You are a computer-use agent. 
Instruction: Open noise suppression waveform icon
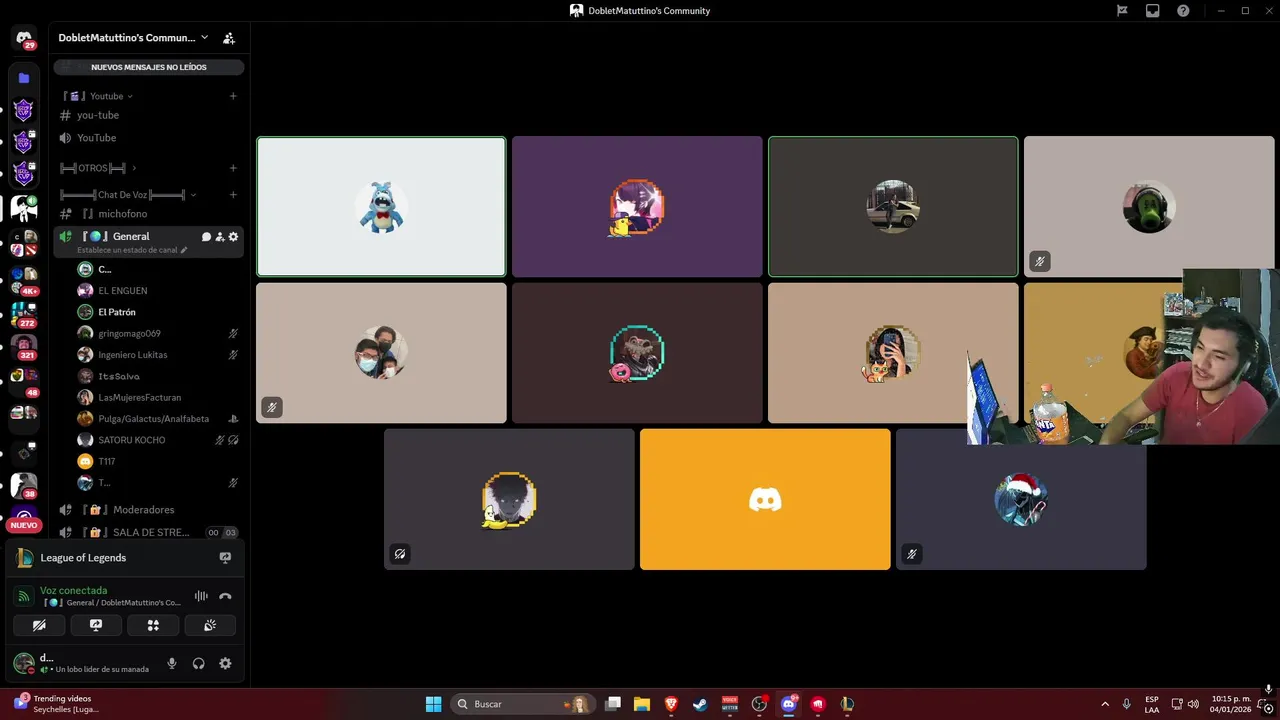[x=201, y=597]
